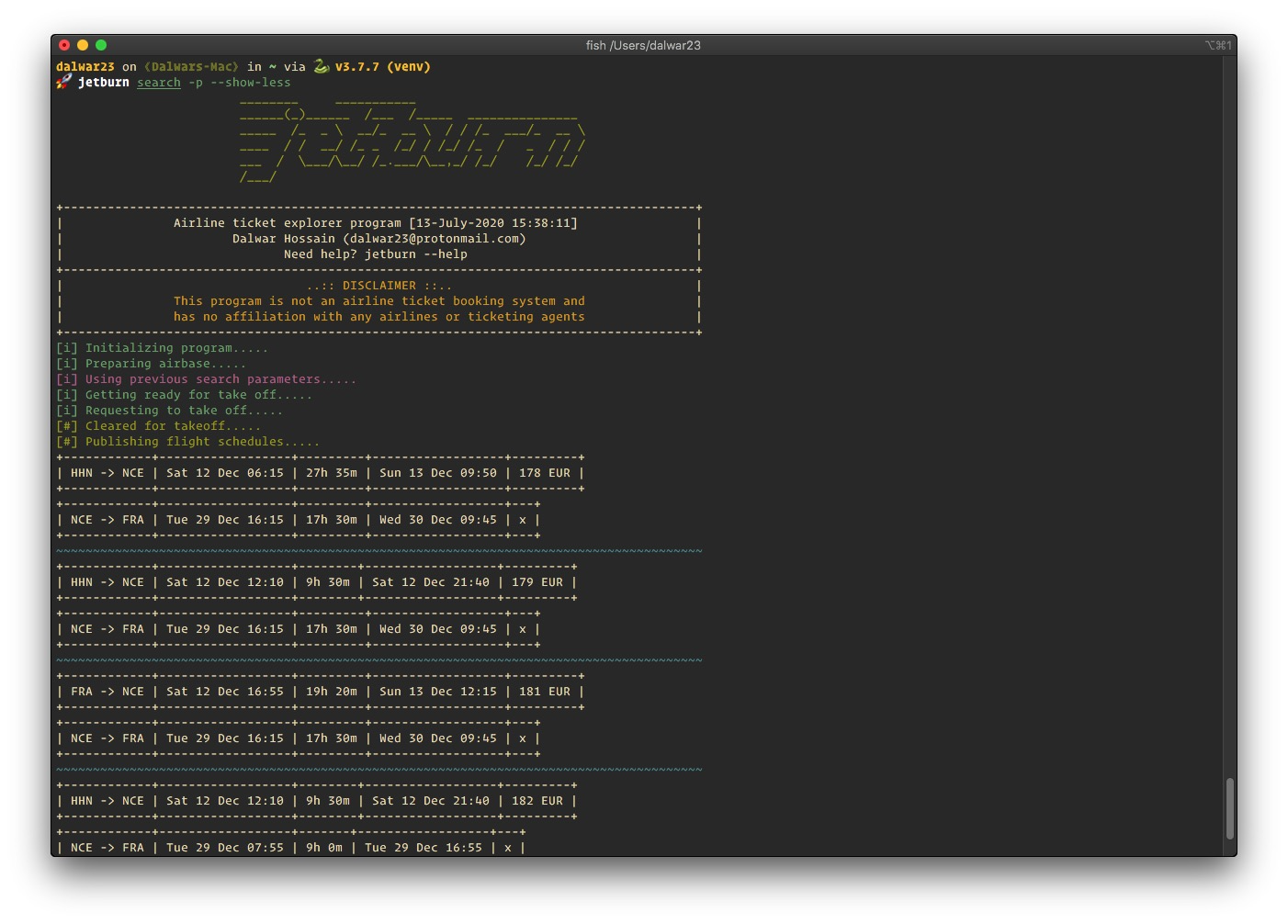
Task: Click the '179 EUR' price cell
Action: coord(537,582)
